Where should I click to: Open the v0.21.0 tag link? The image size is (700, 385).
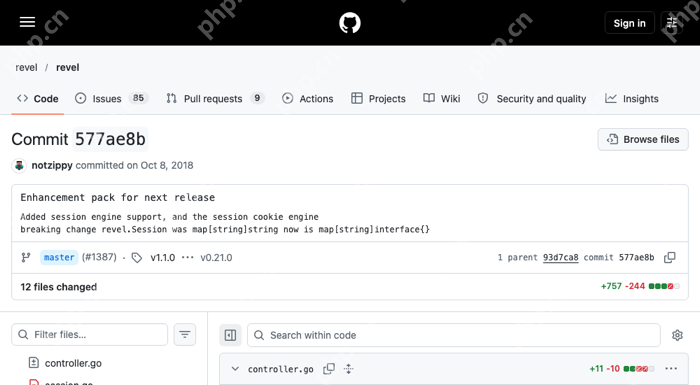click(216, 258)
